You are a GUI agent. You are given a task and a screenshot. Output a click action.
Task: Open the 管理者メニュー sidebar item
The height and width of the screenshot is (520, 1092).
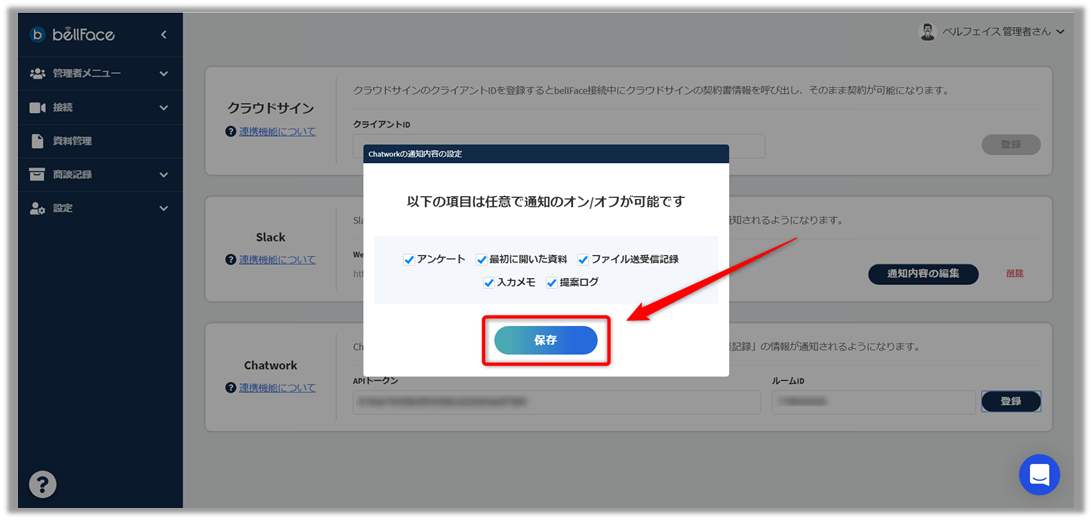[x=100, y=73]
